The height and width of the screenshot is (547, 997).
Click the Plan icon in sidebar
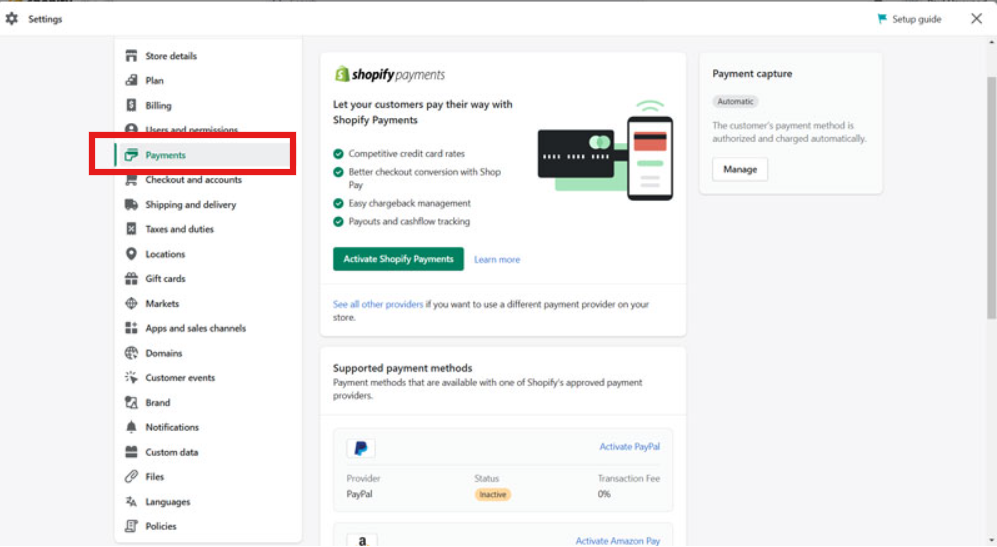[x=131, y=80]
